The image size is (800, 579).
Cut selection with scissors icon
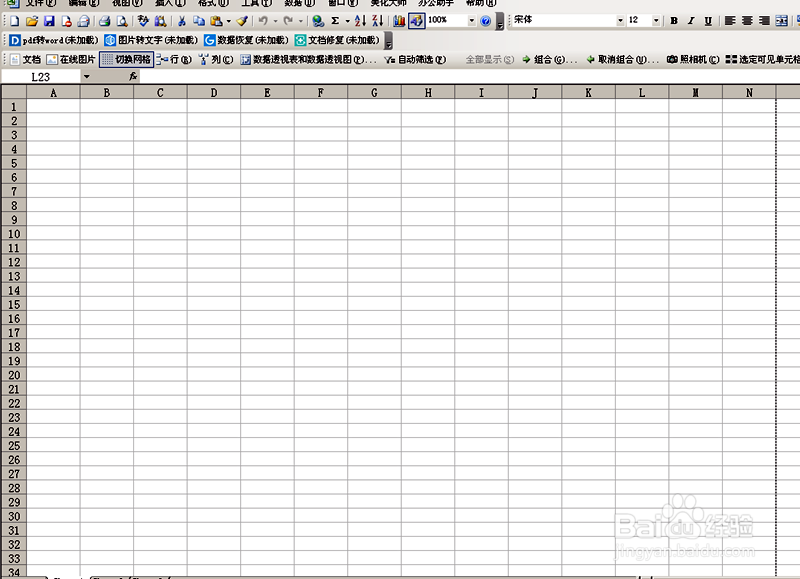pos(182,21)
